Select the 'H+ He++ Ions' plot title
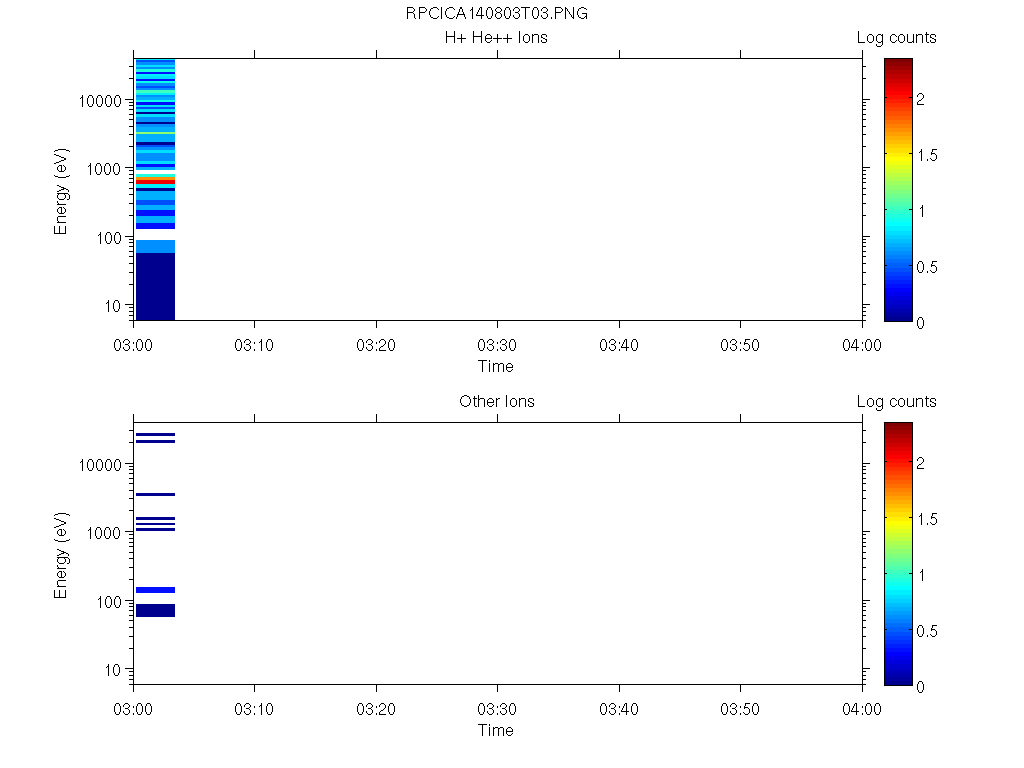The image size is (1024, 768). pyautogui.click(x=496, y=37)
